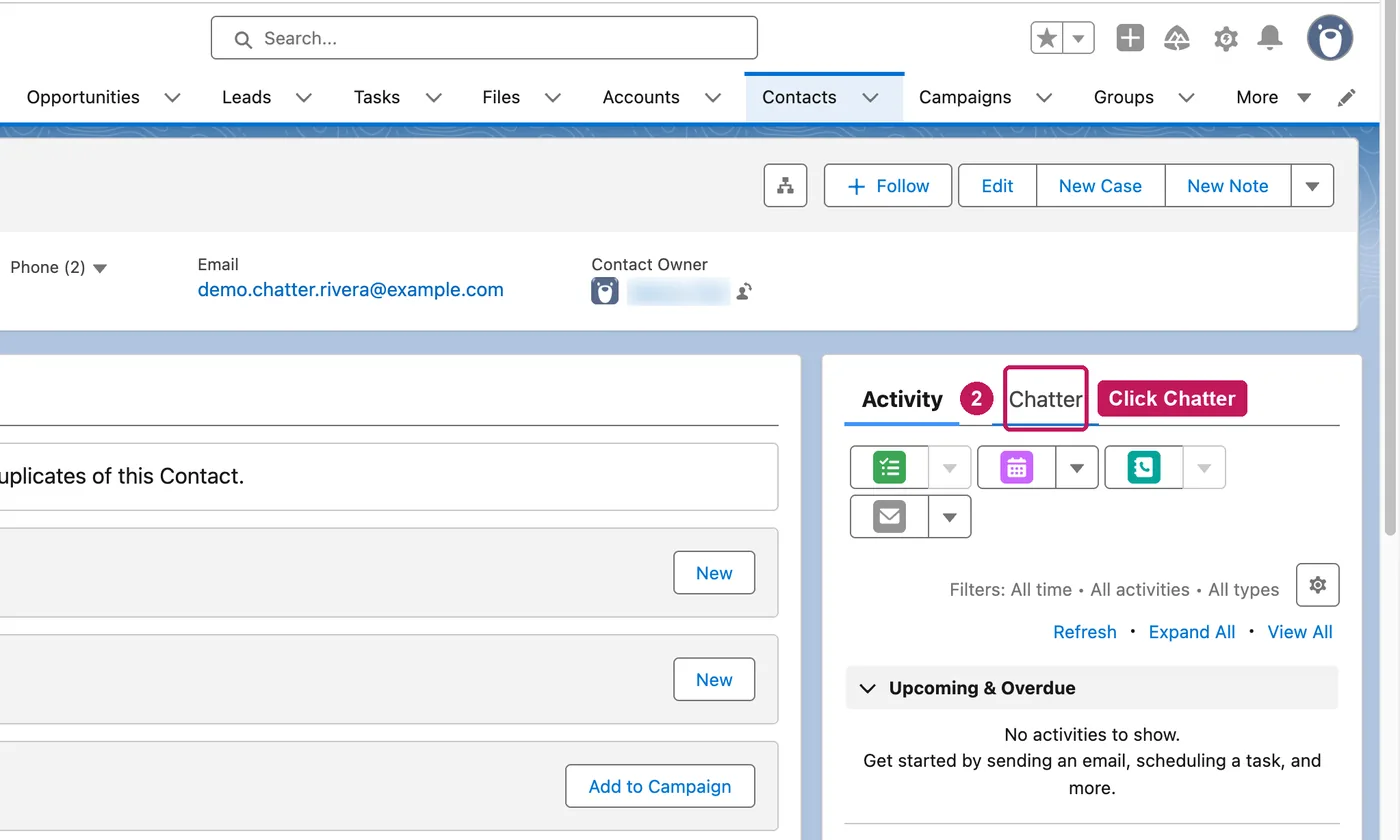This screenshot has height=840, width=1400.
Task: Click the magnifier icon in search box
Action: [x=243, y=39]
